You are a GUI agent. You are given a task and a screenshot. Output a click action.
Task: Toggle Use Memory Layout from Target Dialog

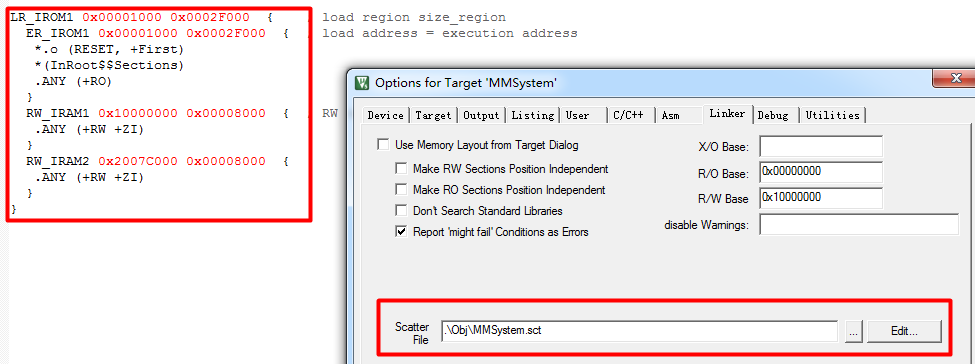384,145
